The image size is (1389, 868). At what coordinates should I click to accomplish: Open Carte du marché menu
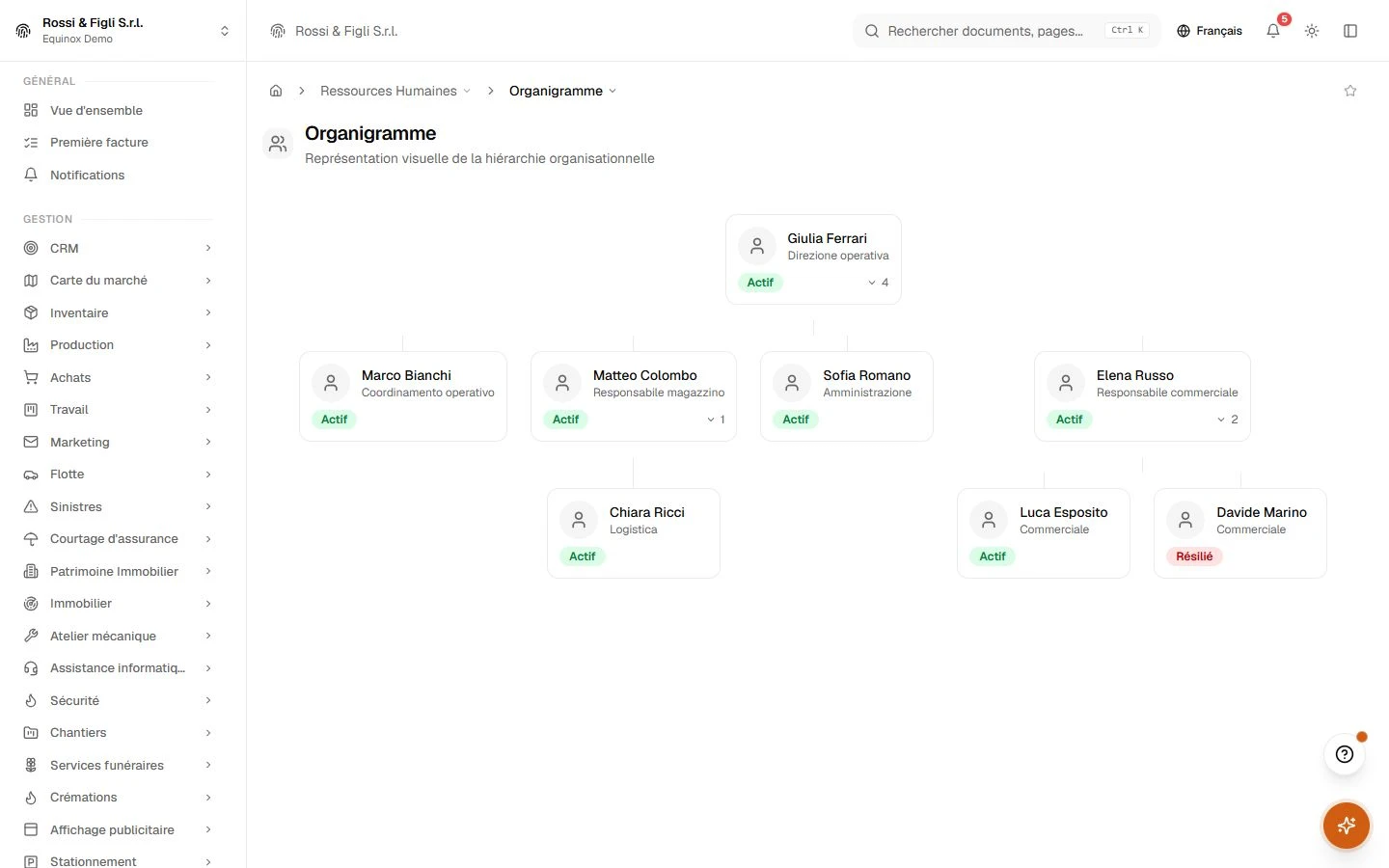[x=118, y=281]
